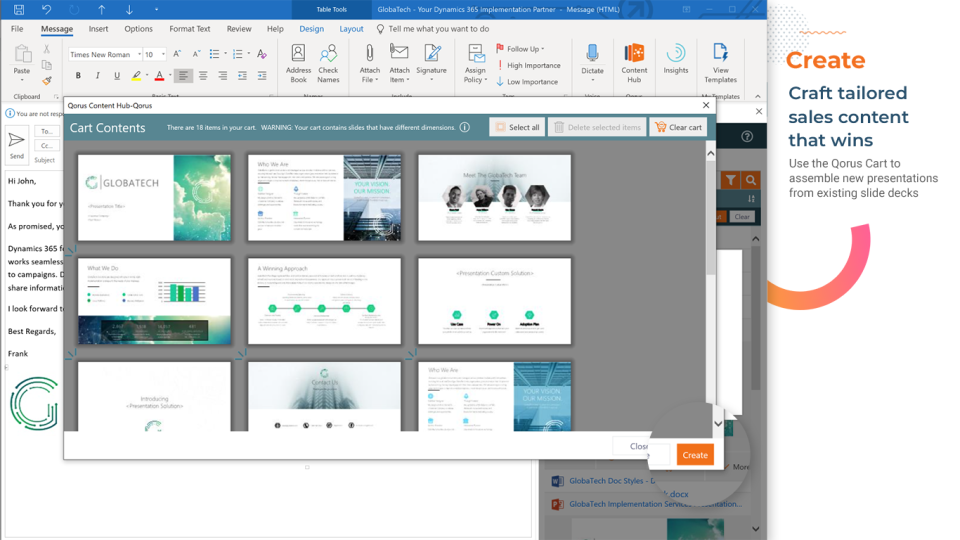Screen dimensions: 960x540
Task: Click the Save icon in title bar
Action: coord(19,9)
